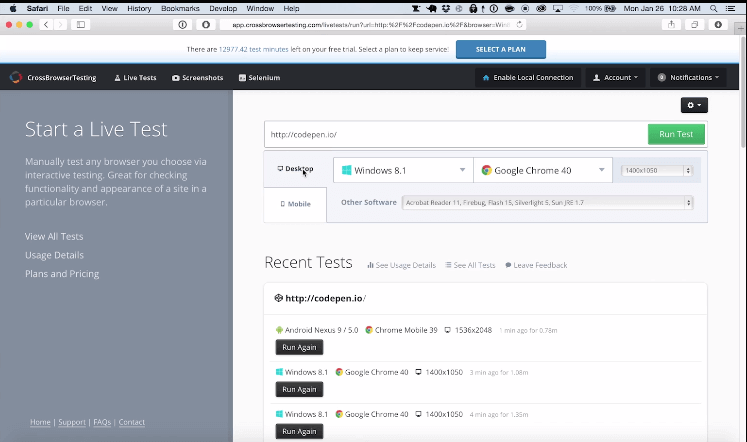
Task: Click the Home footer link
Action: [40, 422]
